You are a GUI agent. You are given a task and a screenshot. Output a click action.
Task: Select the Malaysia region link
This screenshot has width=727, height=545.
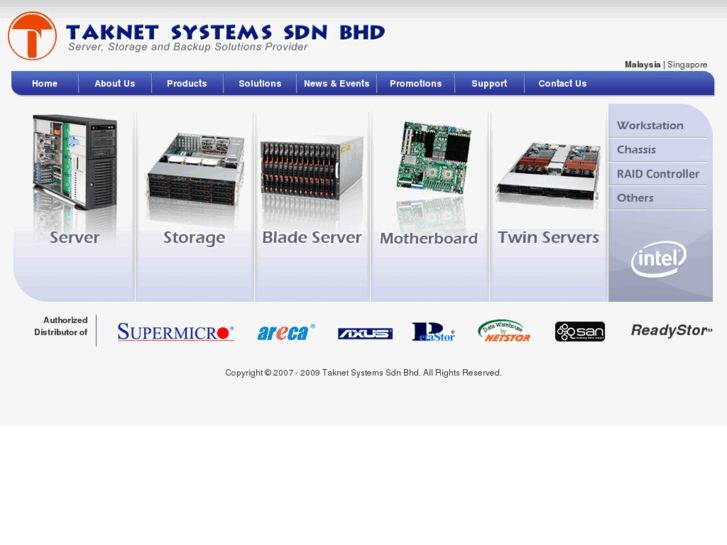coord(642,64)
